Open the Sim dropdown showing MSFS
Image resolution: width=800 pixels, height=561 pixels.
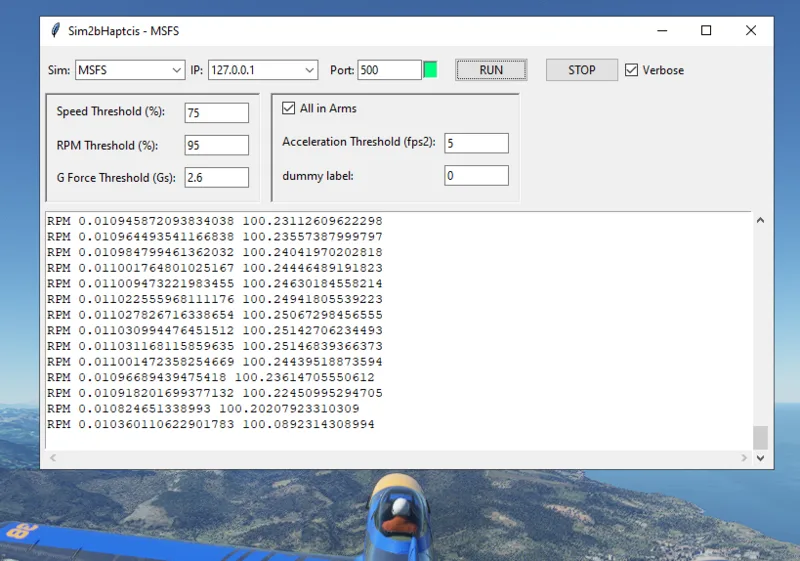pos(130,70)
